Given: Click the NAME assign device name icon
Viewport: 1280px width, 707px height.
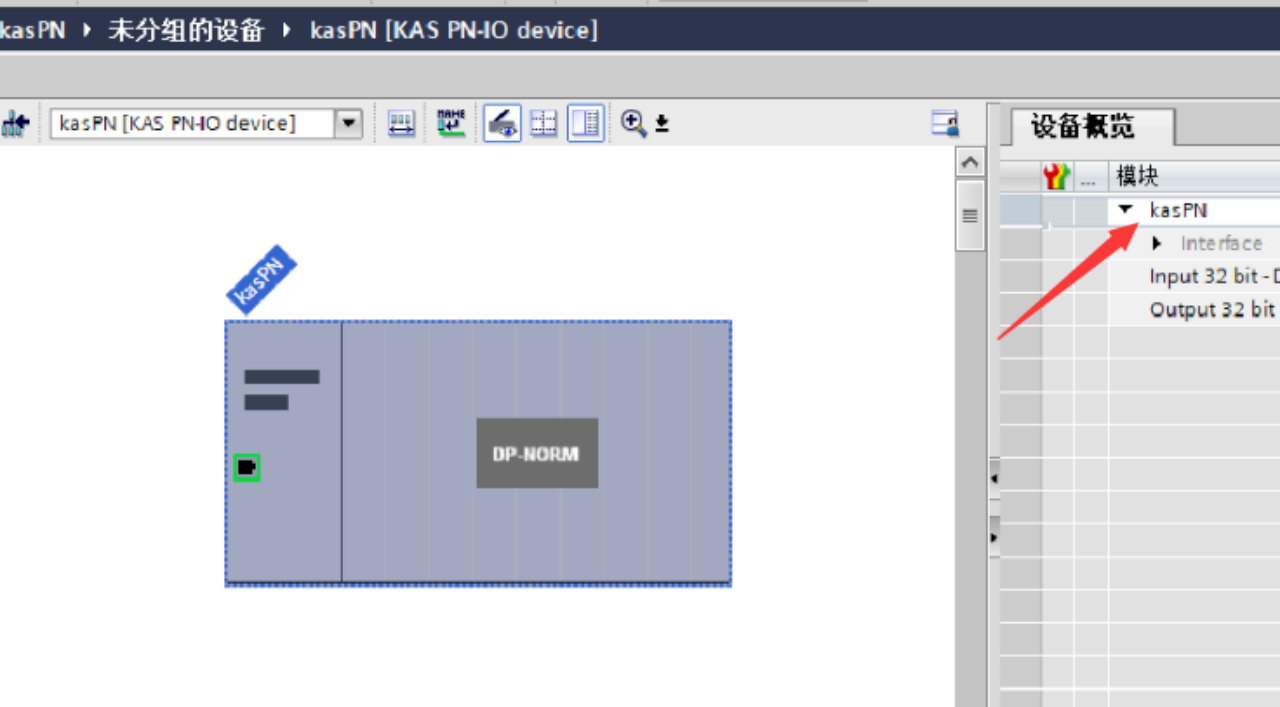Looking at the screenshot, I should (451, 123).
